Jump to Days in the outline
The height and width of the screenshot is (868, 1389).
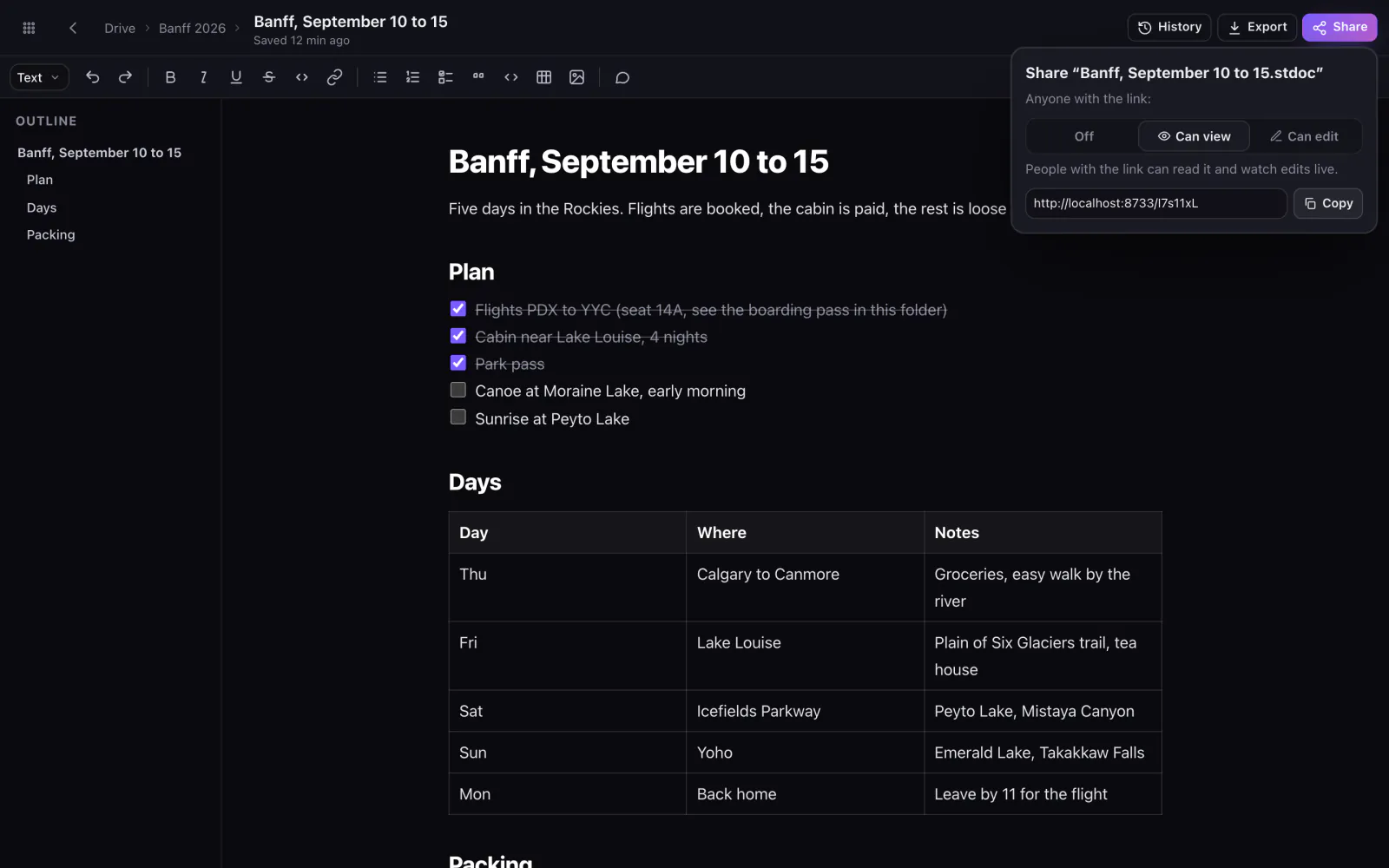tap(42, 207)
